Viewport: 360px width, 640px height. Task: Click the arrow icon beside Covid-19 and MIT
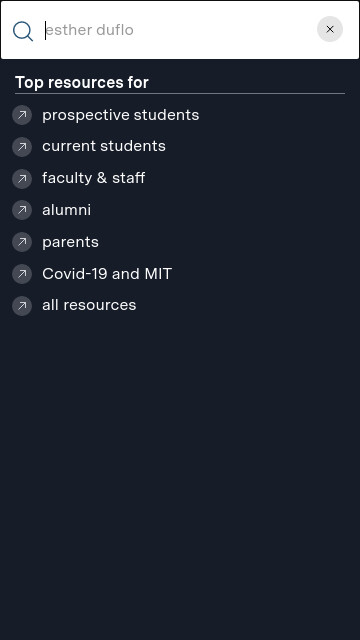22,274
